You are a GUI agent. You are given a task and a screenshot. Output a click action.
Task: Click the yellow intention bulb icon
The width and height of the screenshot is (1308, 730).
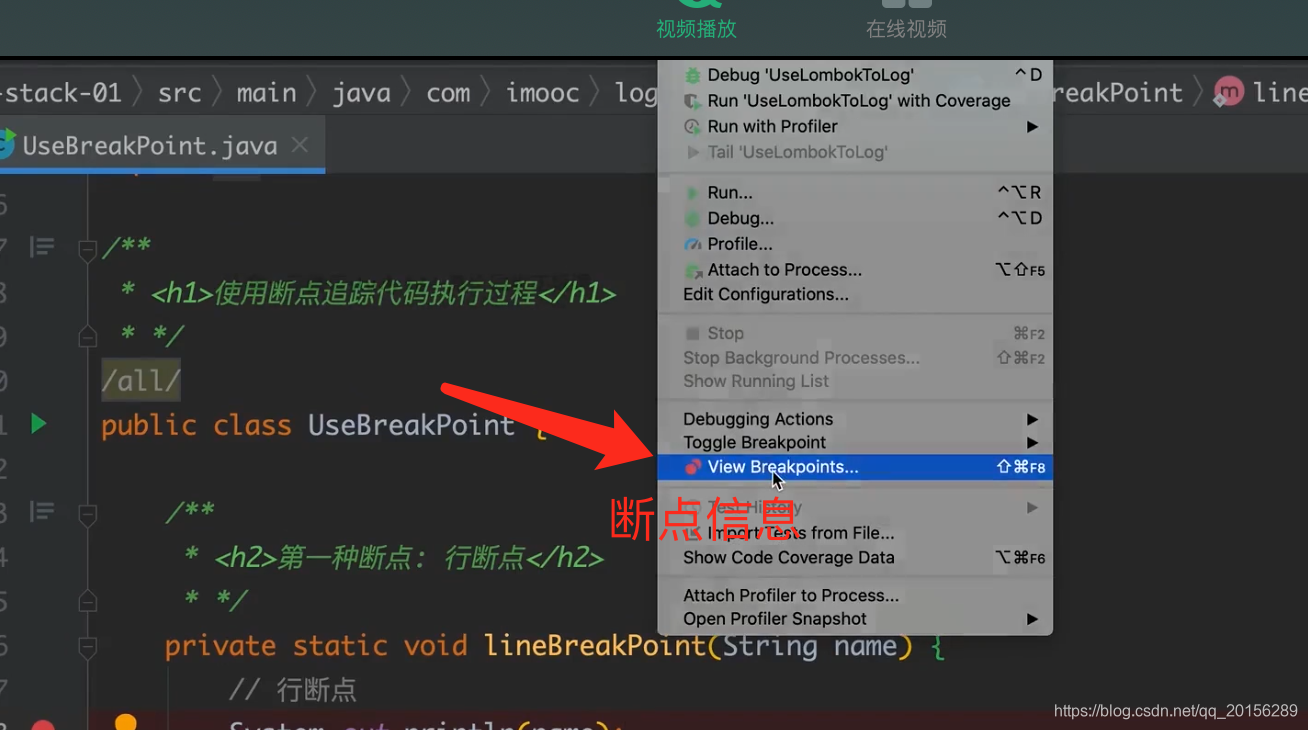[x=125, y=722]
